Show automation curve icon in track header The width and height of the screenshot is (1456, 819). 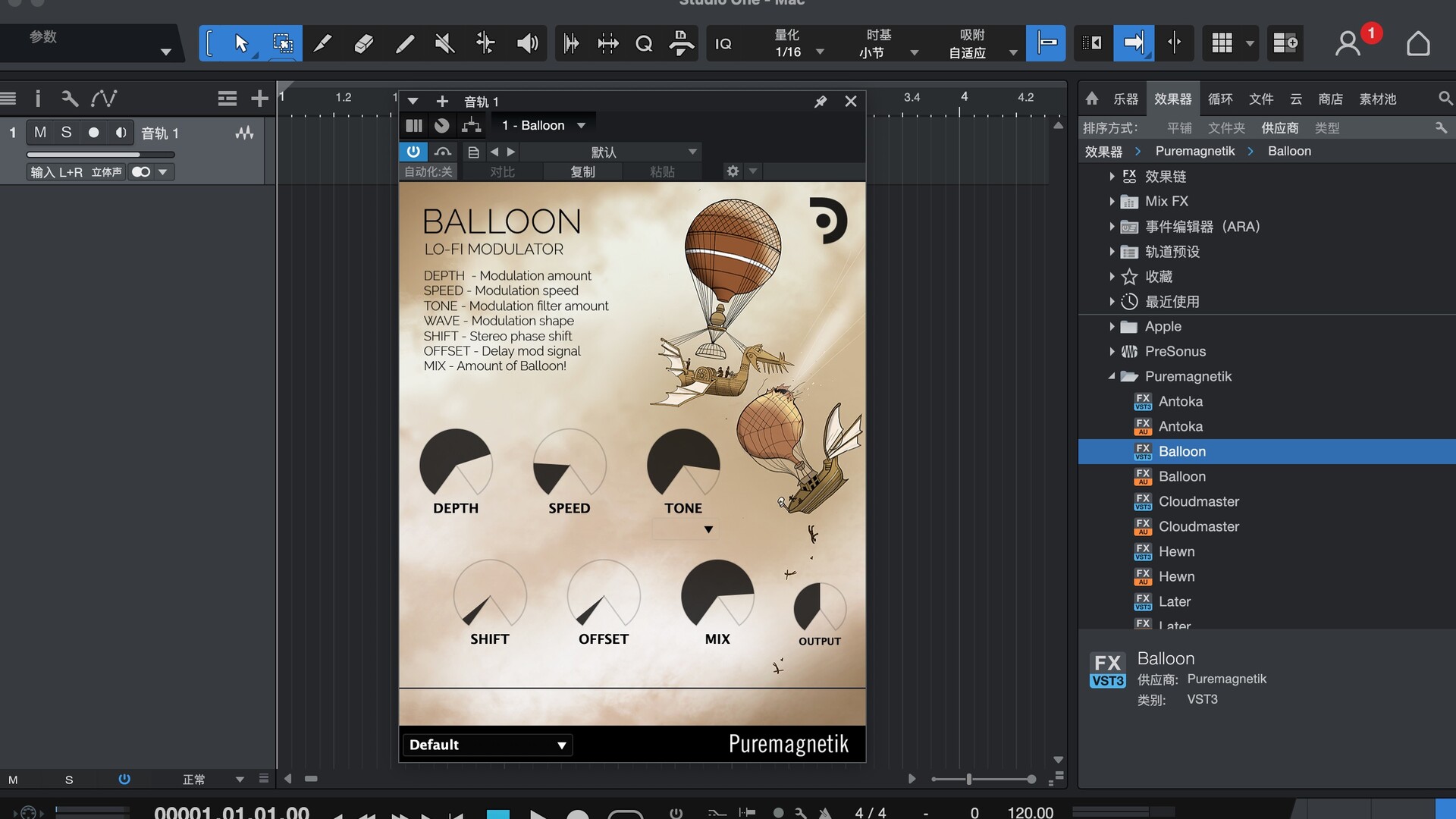104,99
